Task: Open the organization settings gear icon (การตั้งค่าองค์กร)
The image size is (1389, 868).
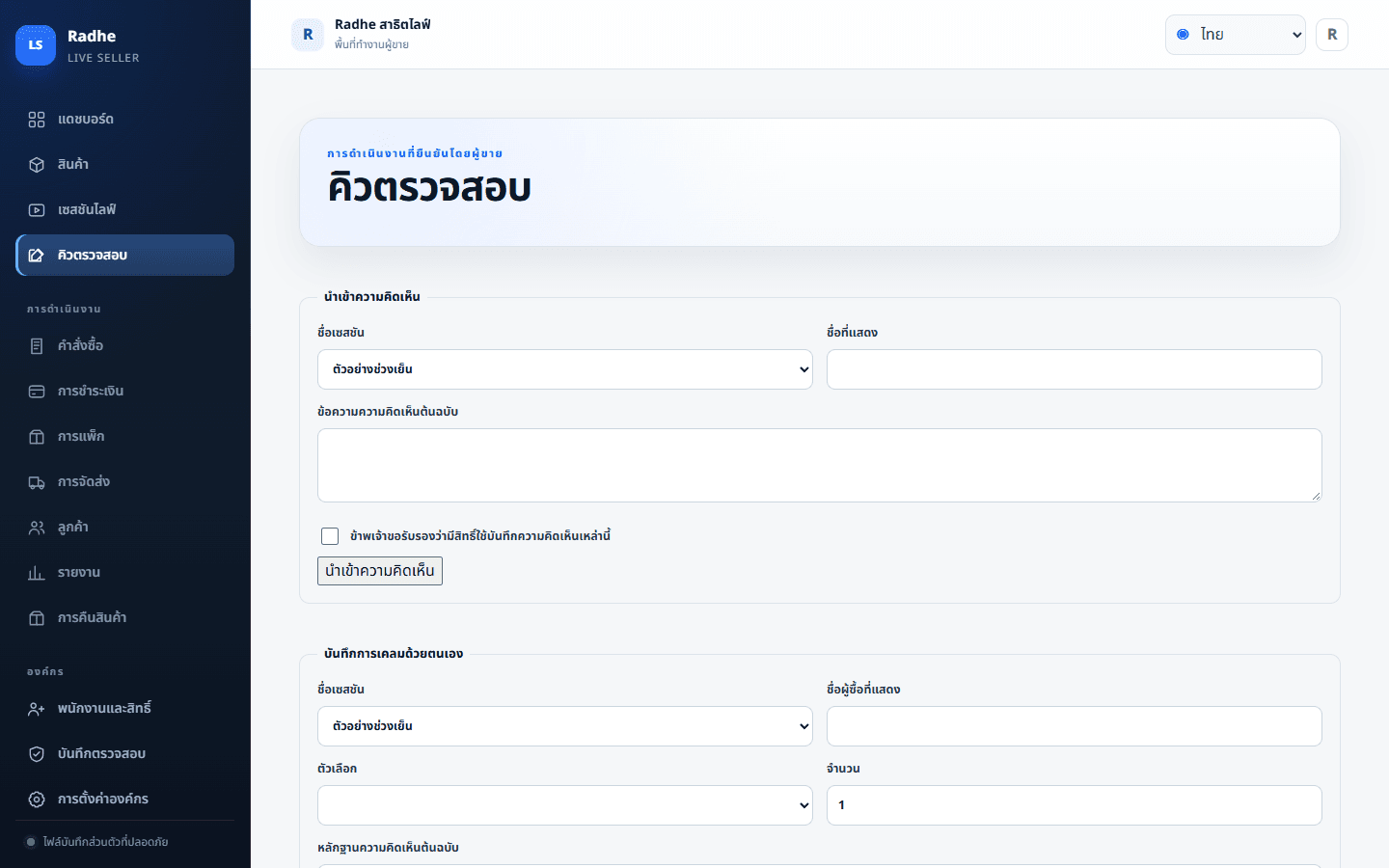Action: [x=37, y=800]
